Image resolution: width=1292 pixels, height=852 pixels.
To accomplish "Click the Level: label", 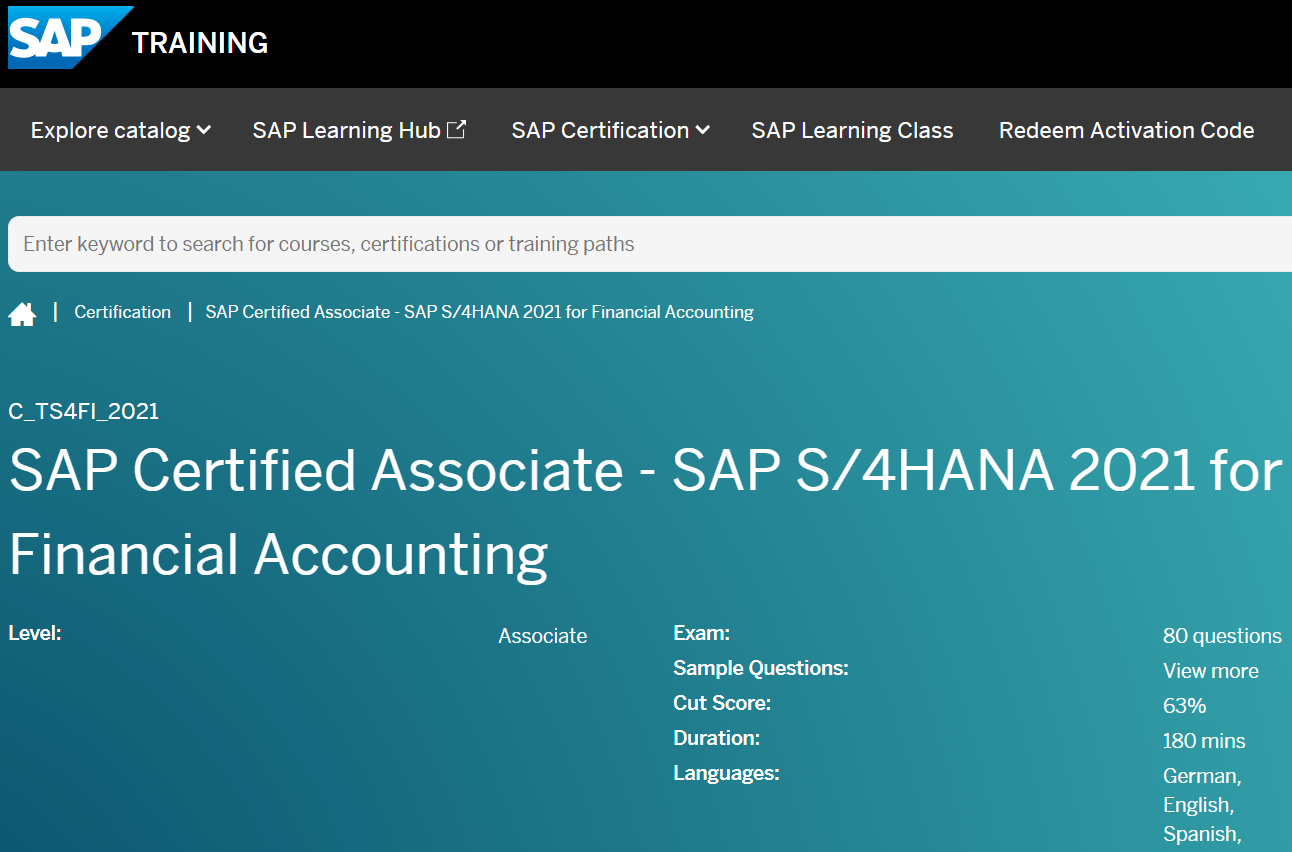I will 35,633.
